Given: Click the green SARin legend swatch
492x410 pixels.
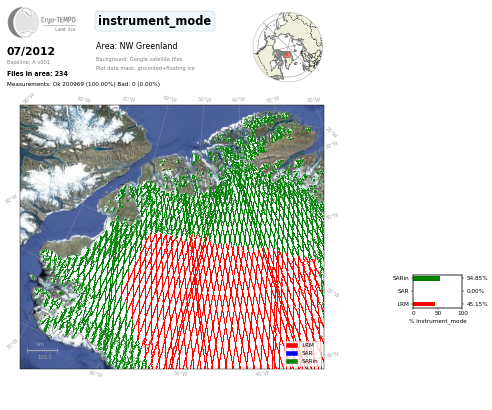Looking at the screenshot, I should click(x=292, y=361).
